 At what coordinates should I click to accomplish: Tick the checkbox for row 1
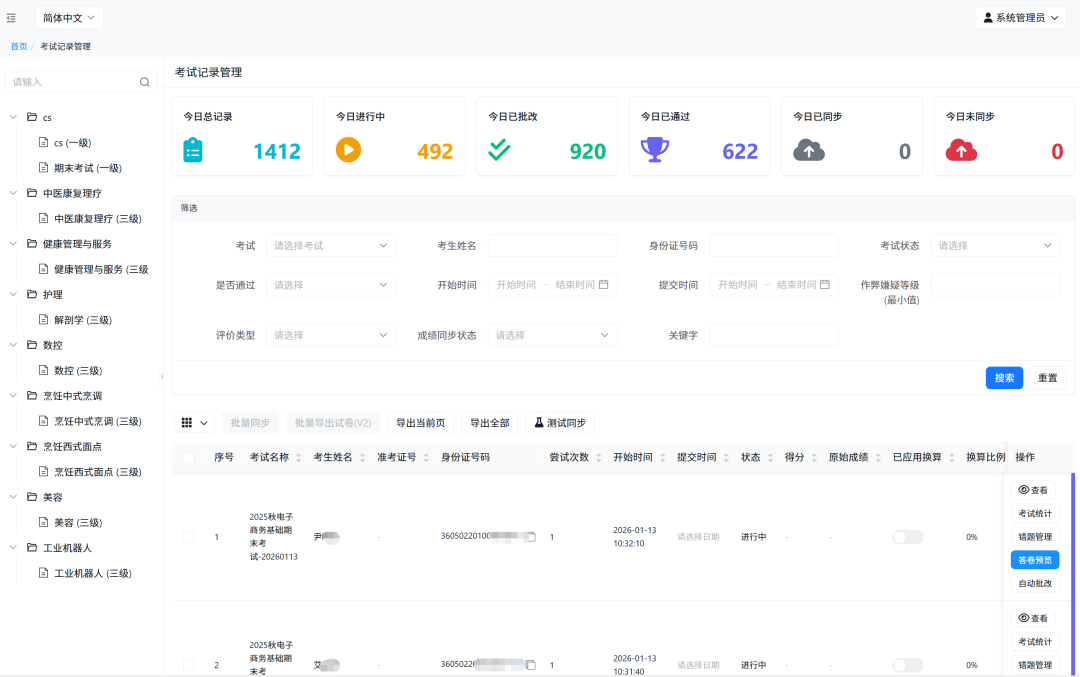(189, 537)
